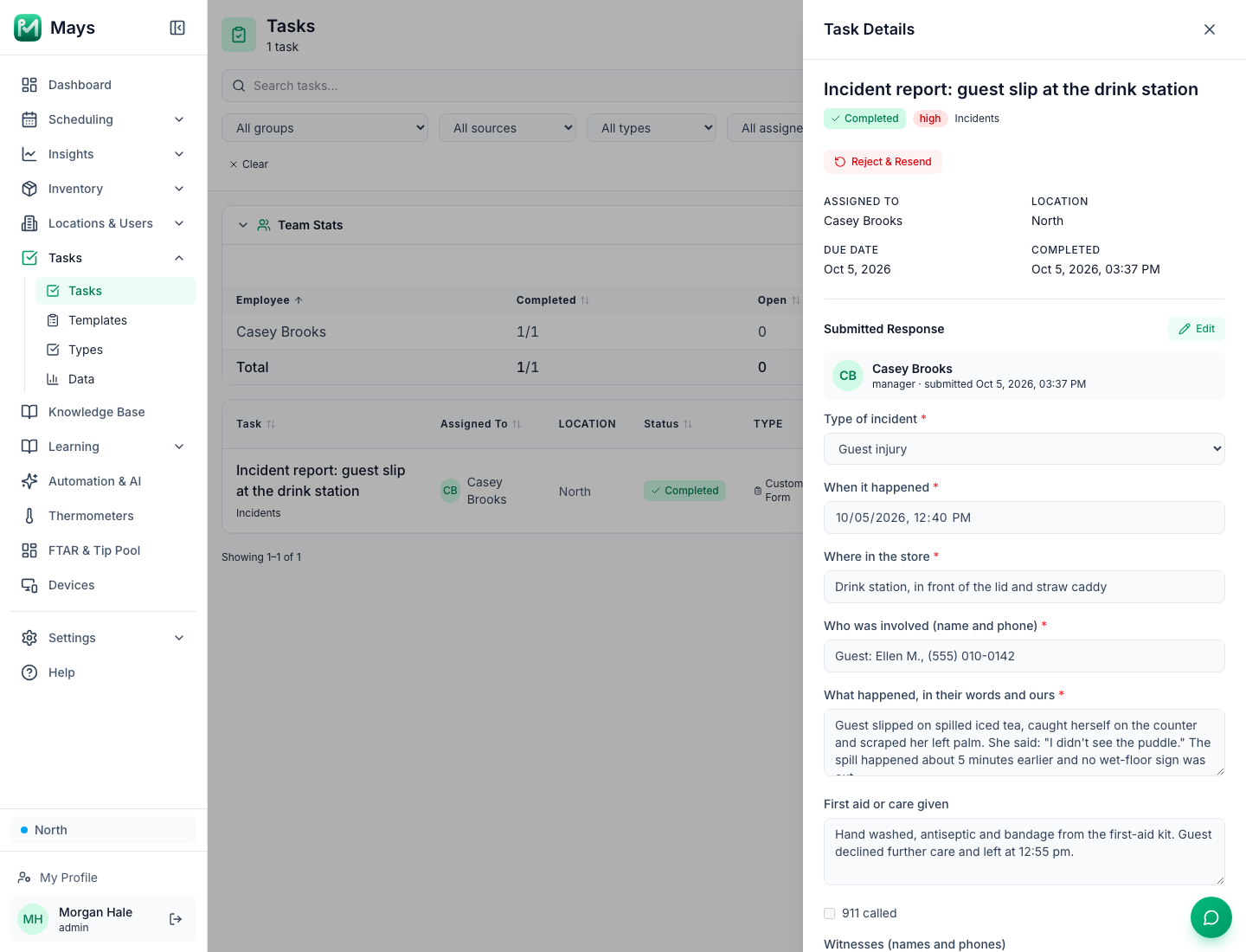Sort by the Completed column
1246x952 pixels.
(x=553, y=300)
